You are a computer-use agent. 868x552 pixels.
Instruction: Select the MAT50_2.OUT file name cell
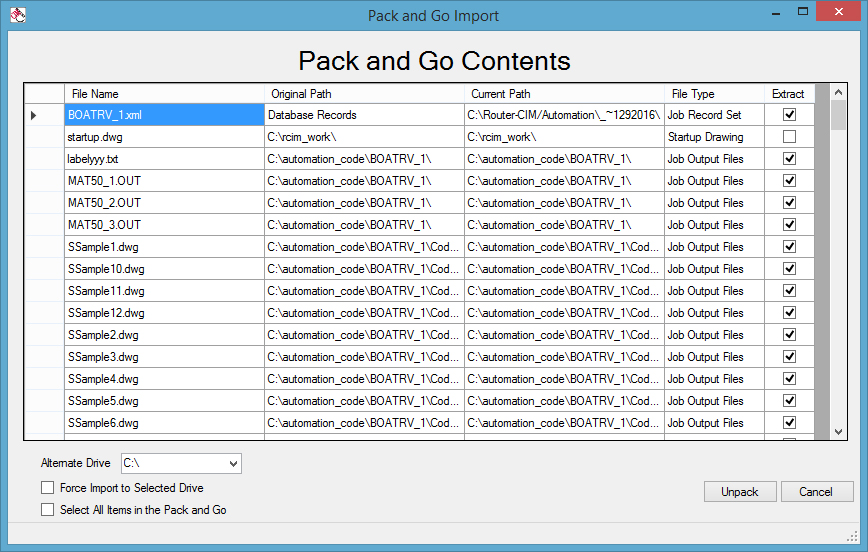click(164, 203)
